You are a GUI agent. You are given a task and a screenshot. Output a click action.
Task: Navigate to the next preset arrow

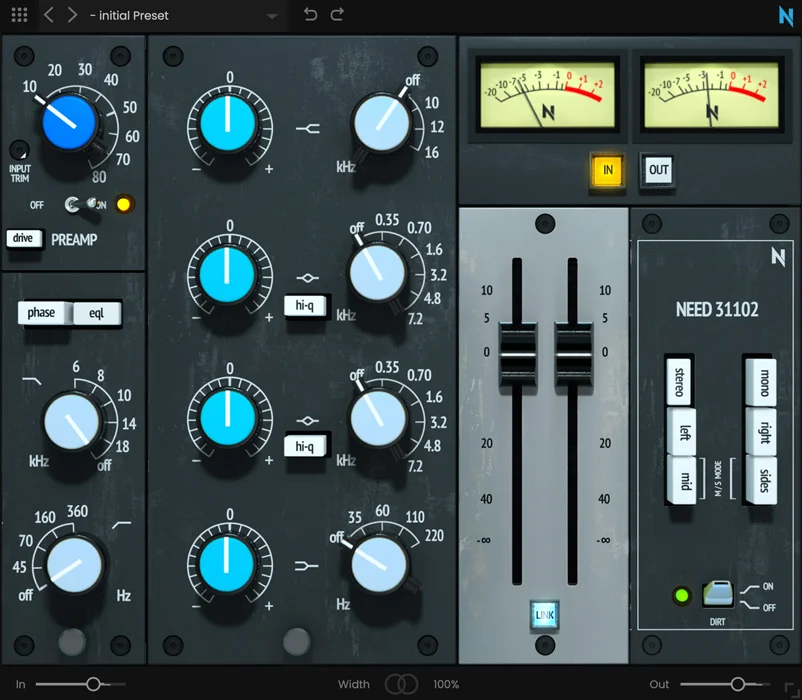pos(71,15)
